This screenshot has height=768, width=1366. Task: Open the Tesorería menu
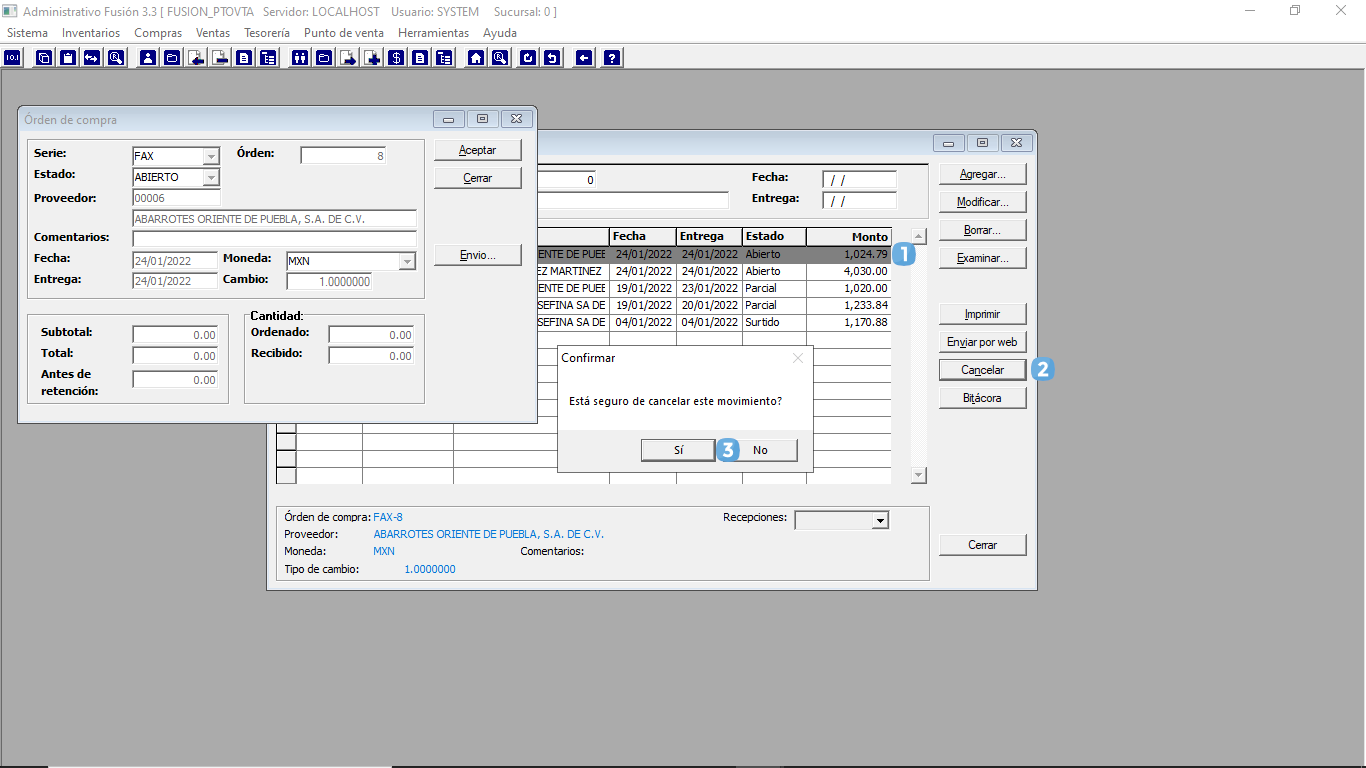click(x=267, y=33)
